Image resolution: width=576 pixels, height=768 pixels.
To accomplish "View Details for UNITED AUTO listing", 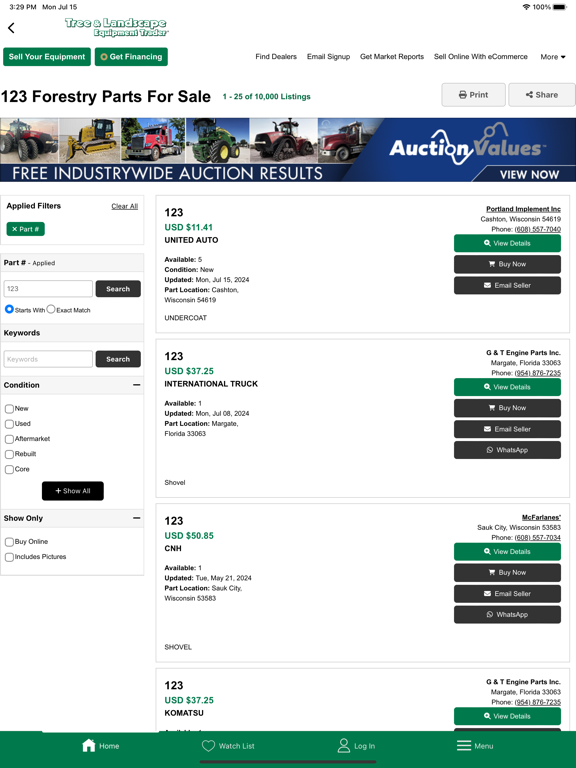I will tap(507, 243).
